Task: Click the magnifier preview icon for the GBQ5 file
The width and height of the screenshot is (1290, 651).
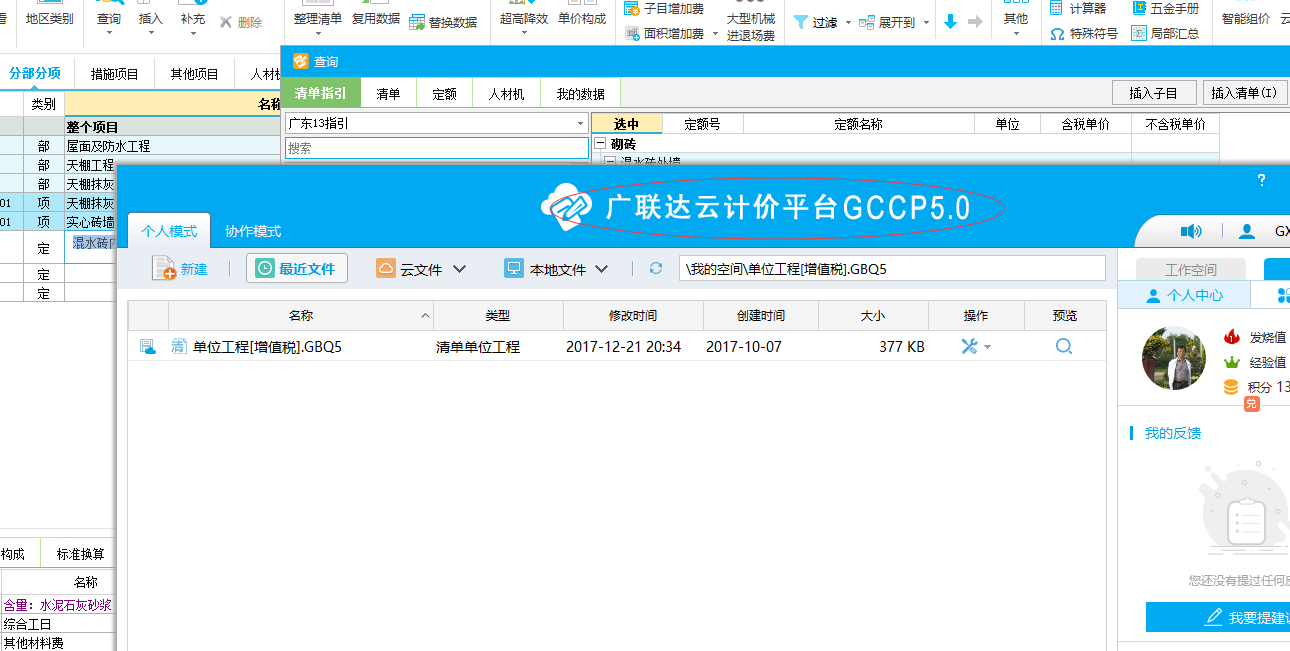Action: [1064, 346]
